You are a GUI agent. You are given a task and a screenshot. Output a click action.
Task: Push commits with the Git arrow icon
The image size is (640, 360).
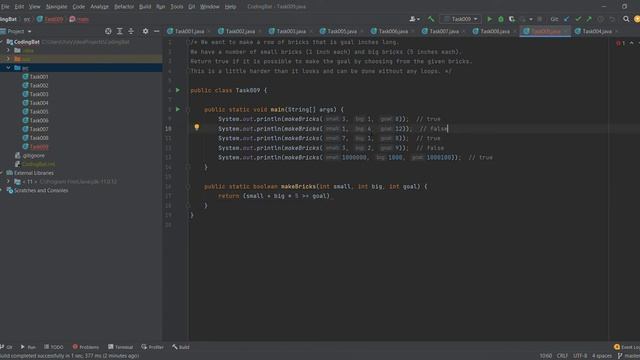(x=589, y=19)
